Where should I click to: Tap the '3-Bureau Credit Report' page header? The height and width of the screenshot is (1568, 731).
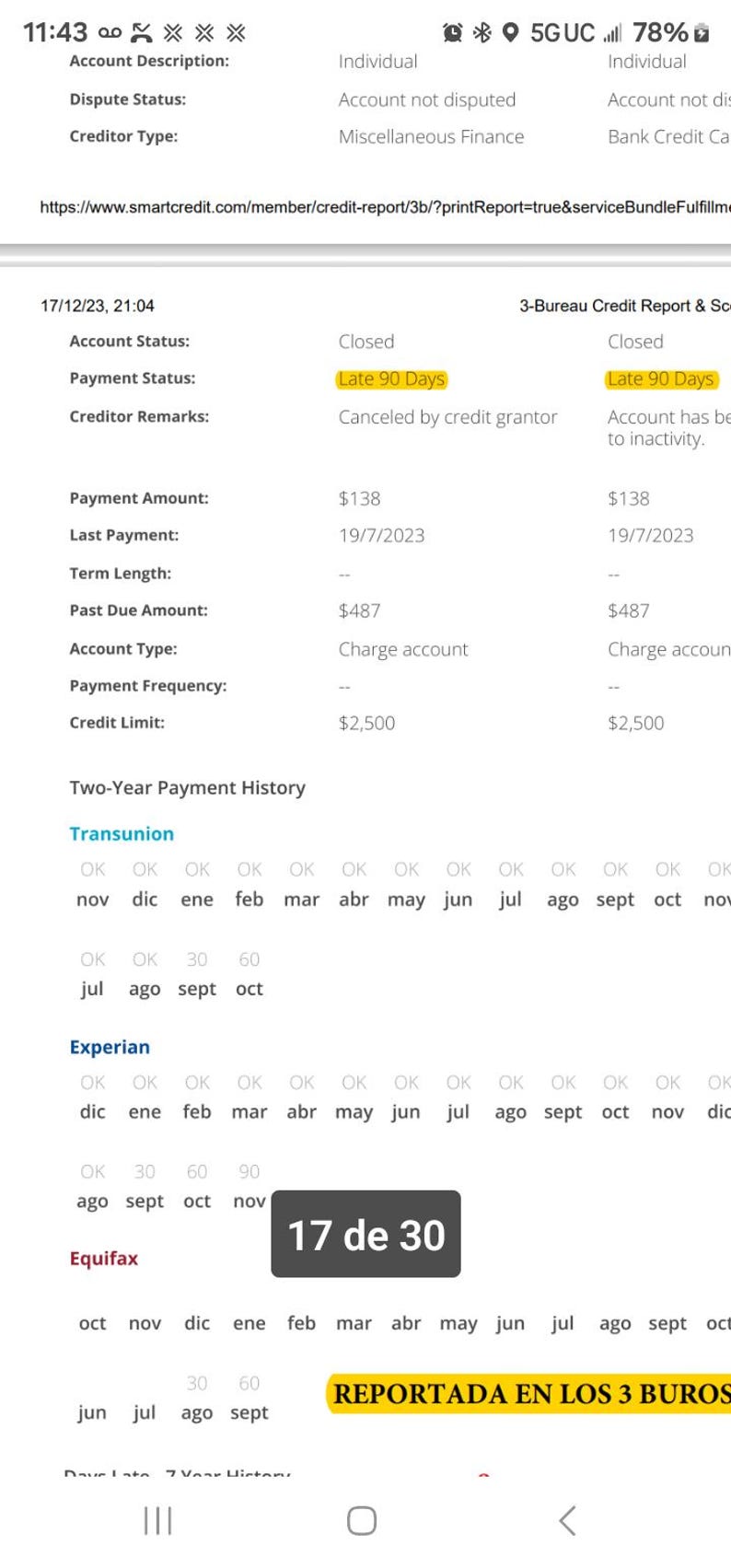[625, 306]
